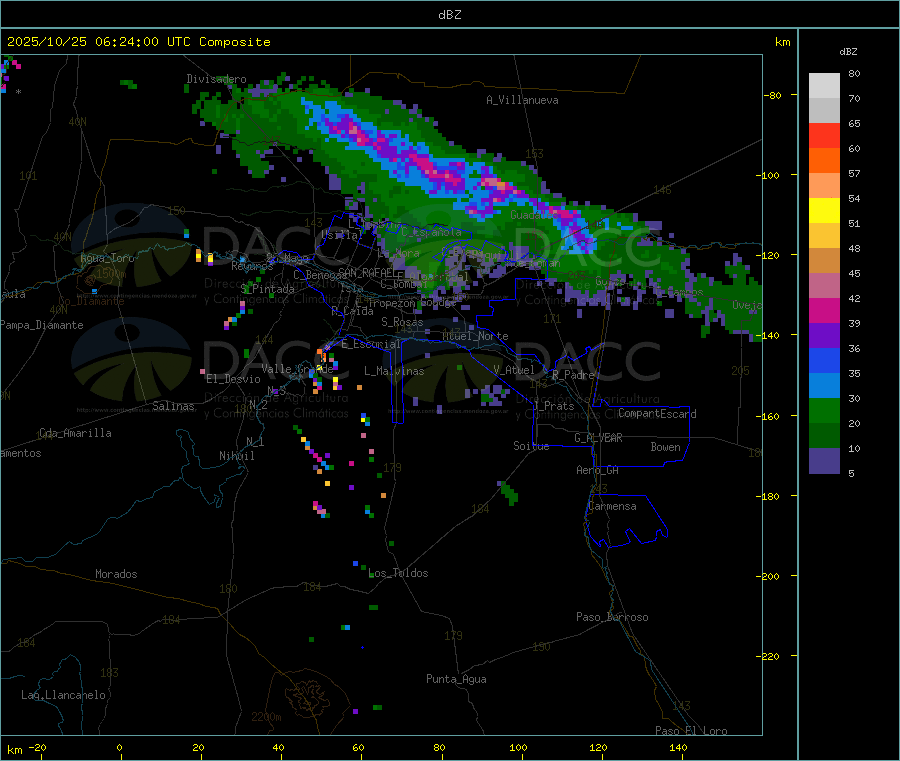Click the El_Desvio map label
The height and width of the screenshot is (761, 900).
pos(234,379)
